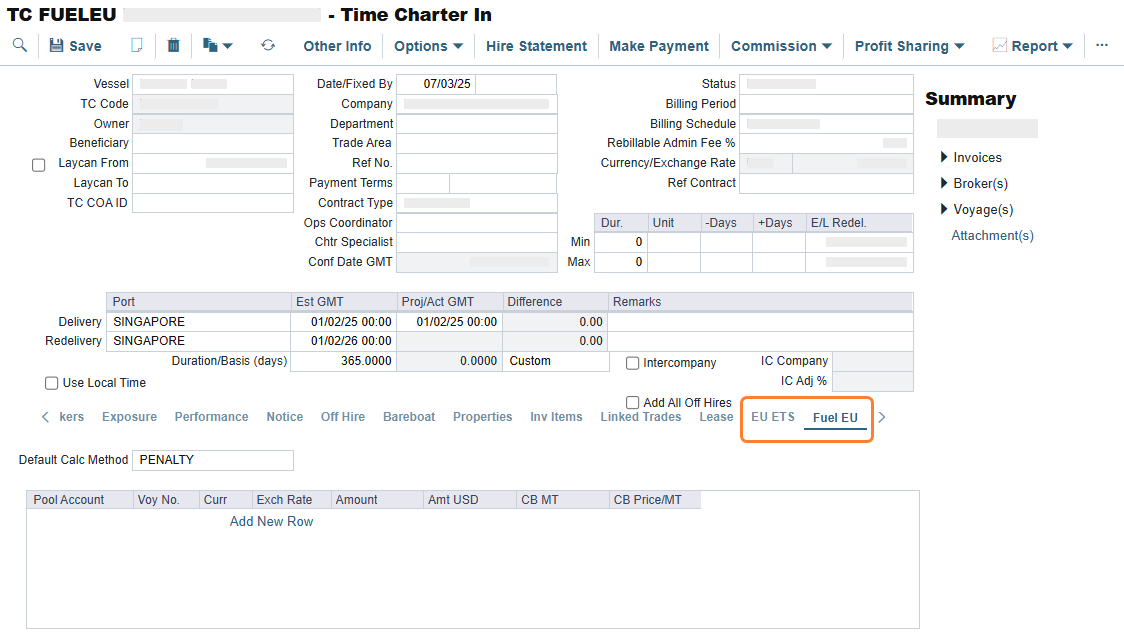1124x643 pixels.
Task: Check the Use Local Time option
Action: 52,383
